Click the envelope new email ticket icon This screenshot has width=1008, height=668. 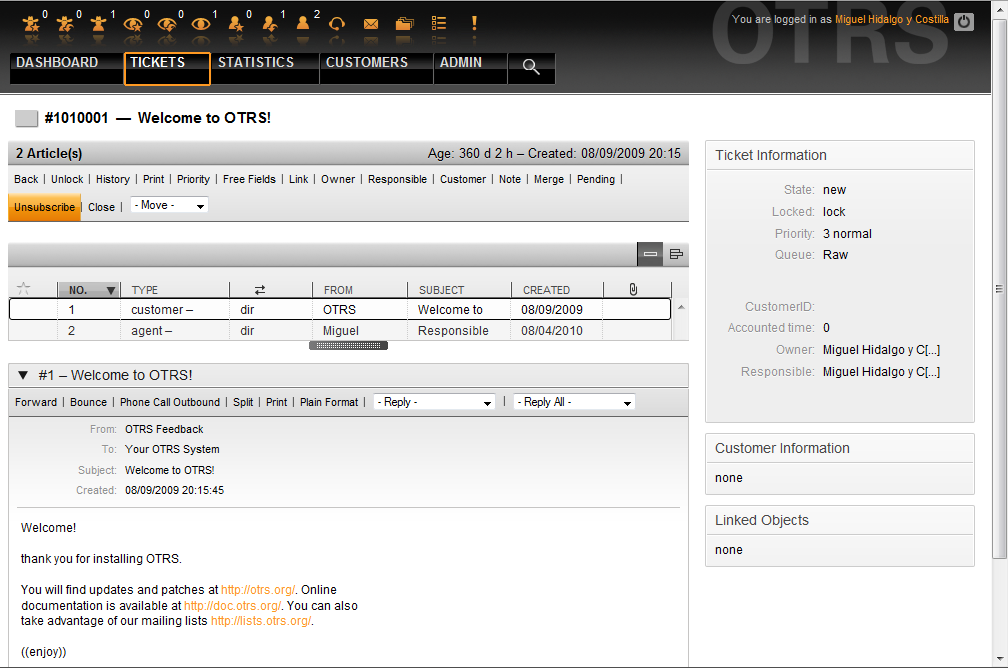[371, 23]
